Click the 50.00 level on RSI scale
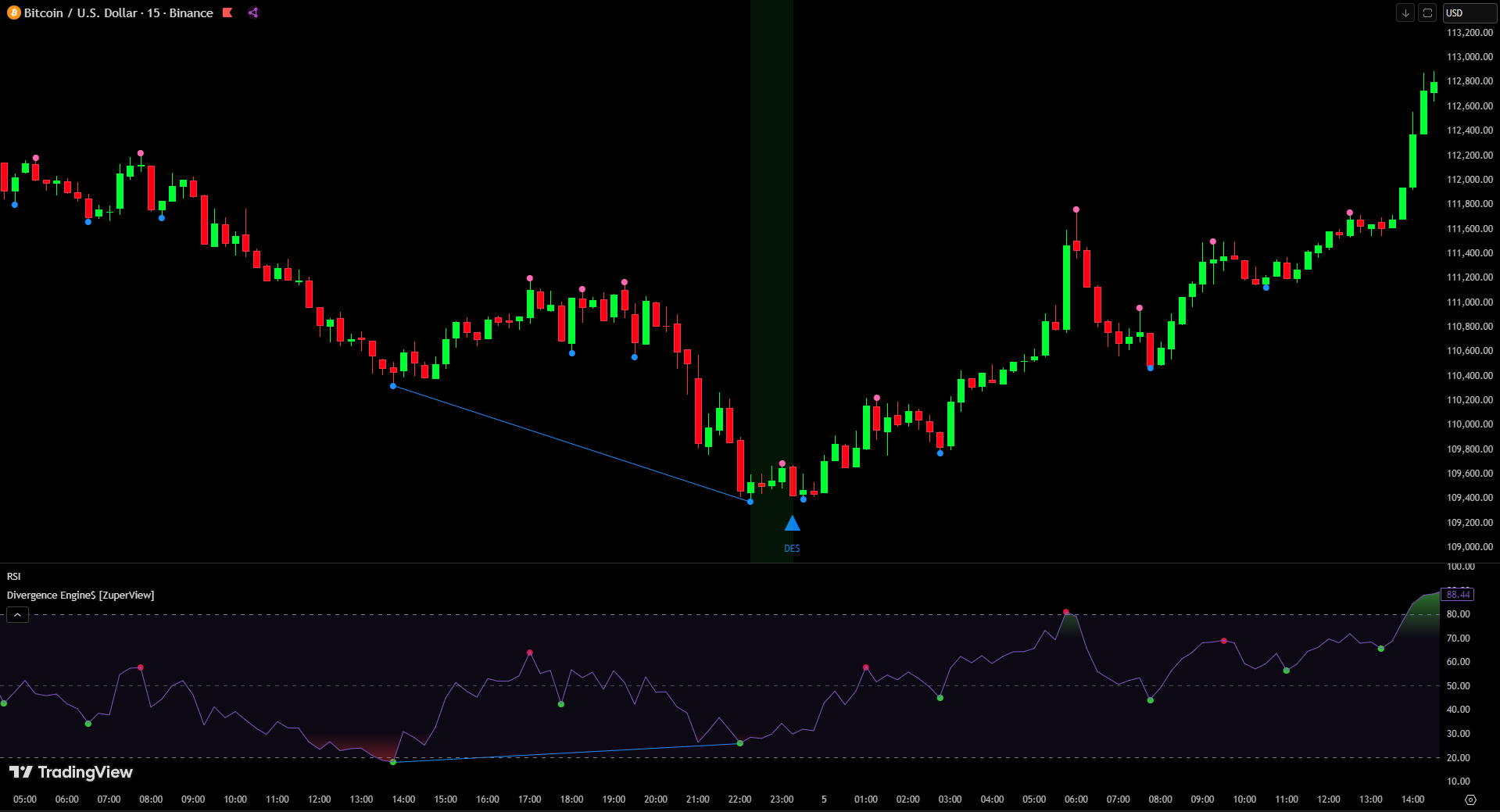Image resolution: width=1500 pixels, height=812 pixels. [x=1458, y=686]
